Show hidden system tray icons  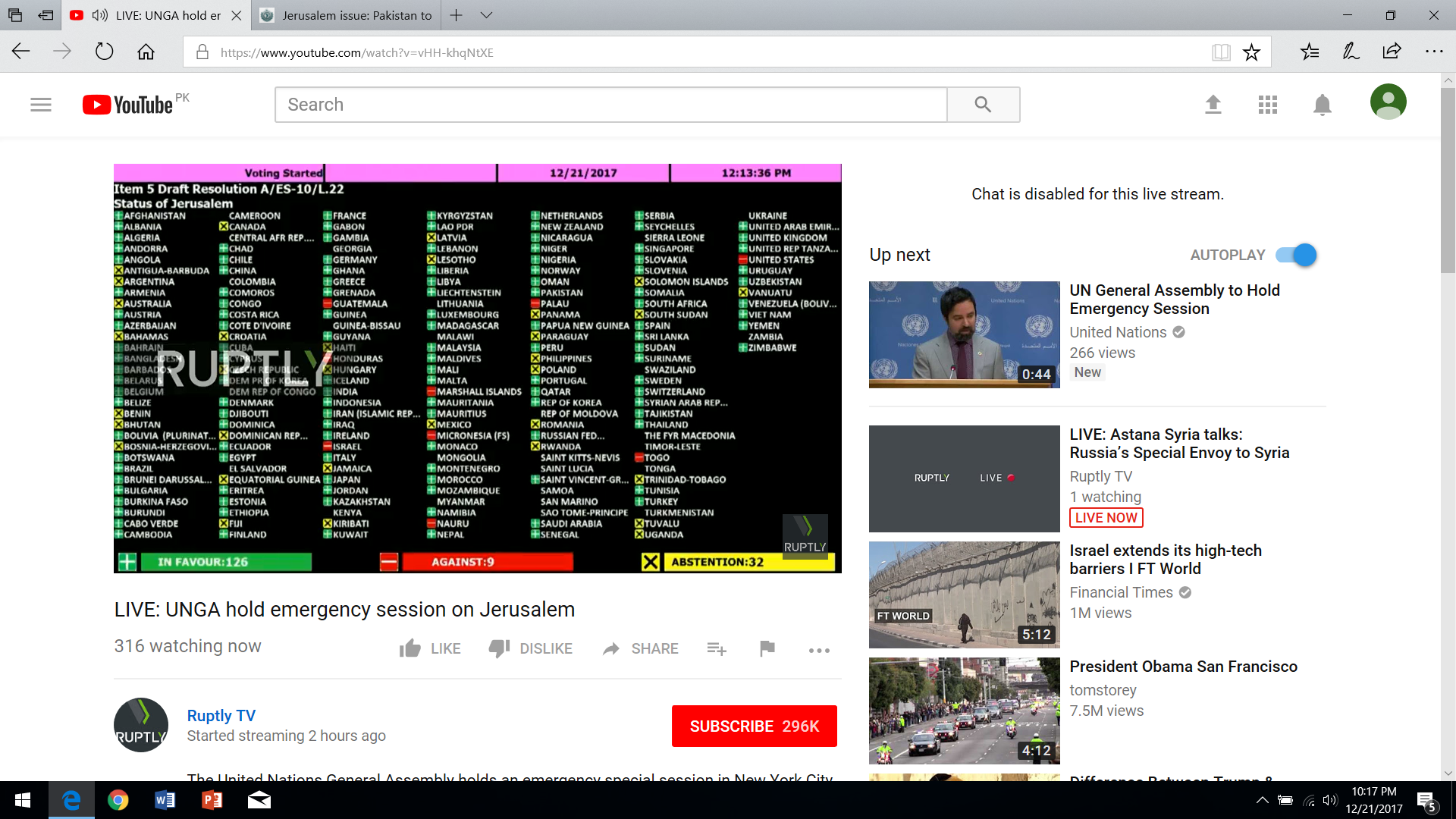tap(1262, 800)
